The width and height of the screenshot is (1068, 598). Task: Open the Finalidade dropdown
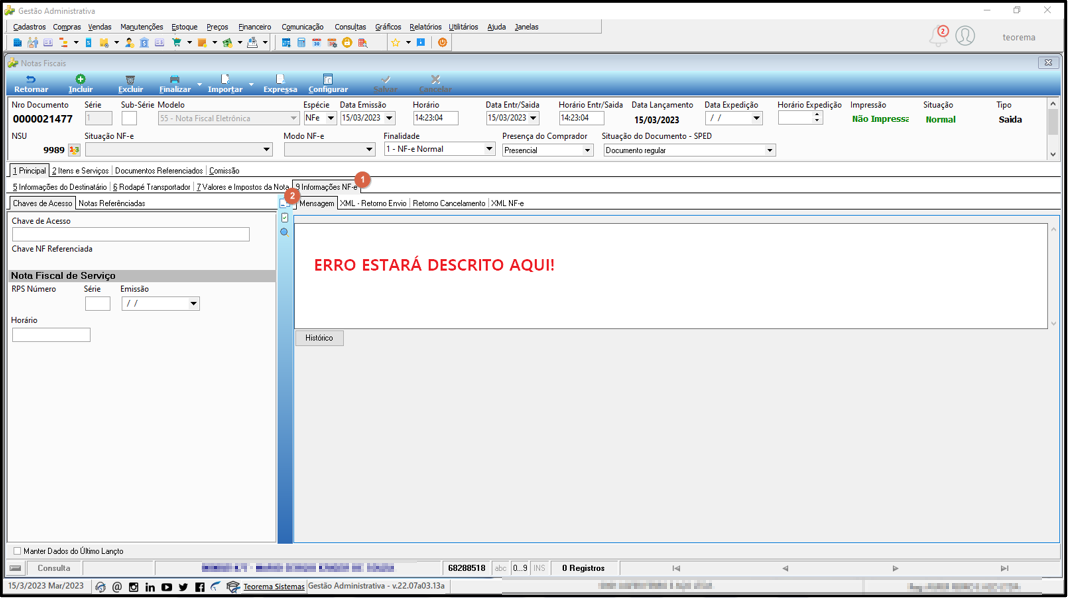488,148
